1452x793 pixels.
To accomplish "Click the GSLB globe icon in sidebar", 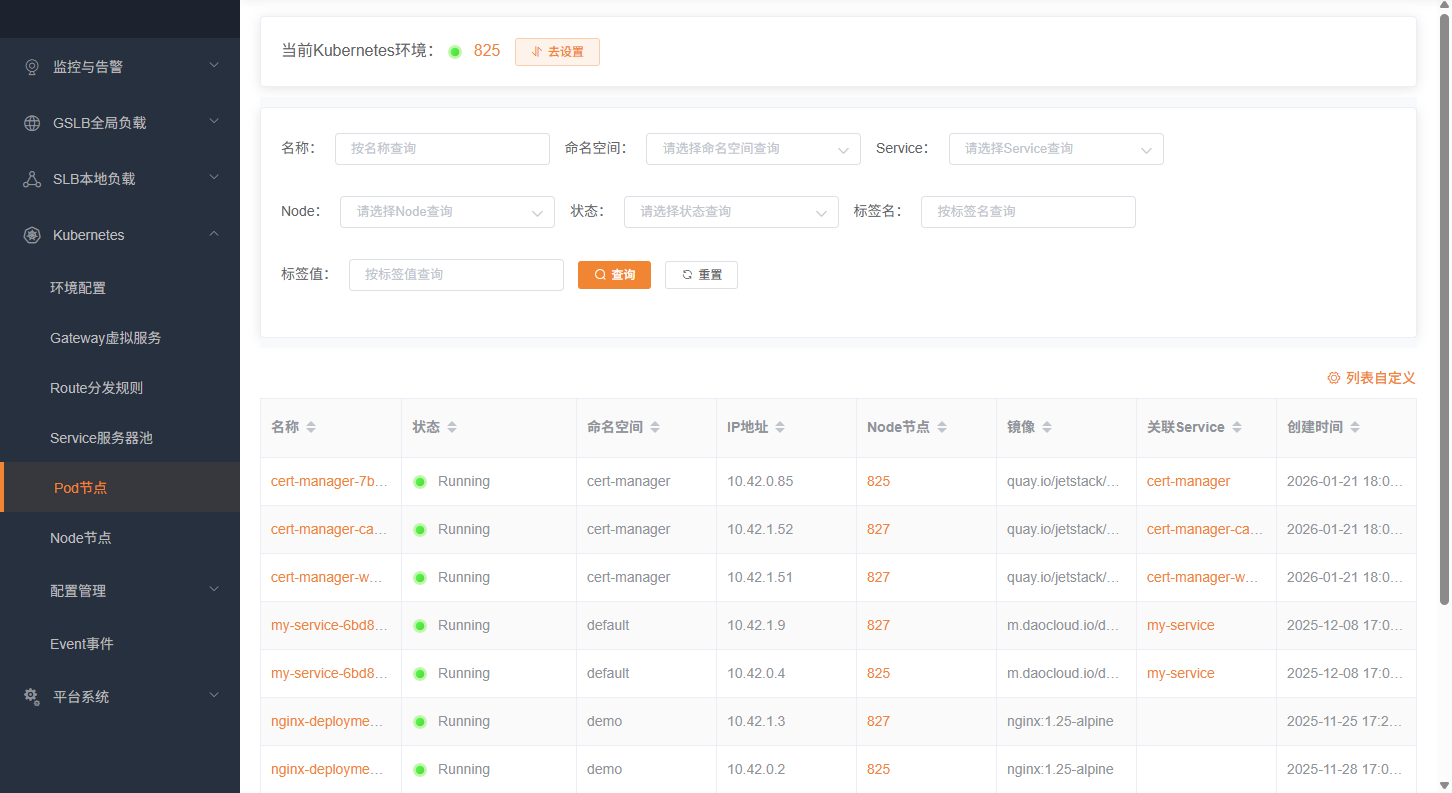I will (x=32, y=123).
